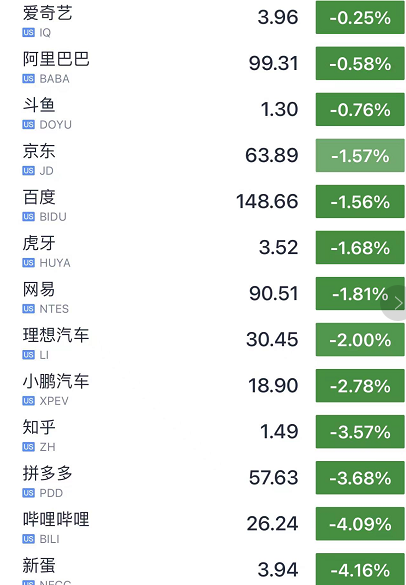Expand the side chevron arrow near 网易

[397, 303]
